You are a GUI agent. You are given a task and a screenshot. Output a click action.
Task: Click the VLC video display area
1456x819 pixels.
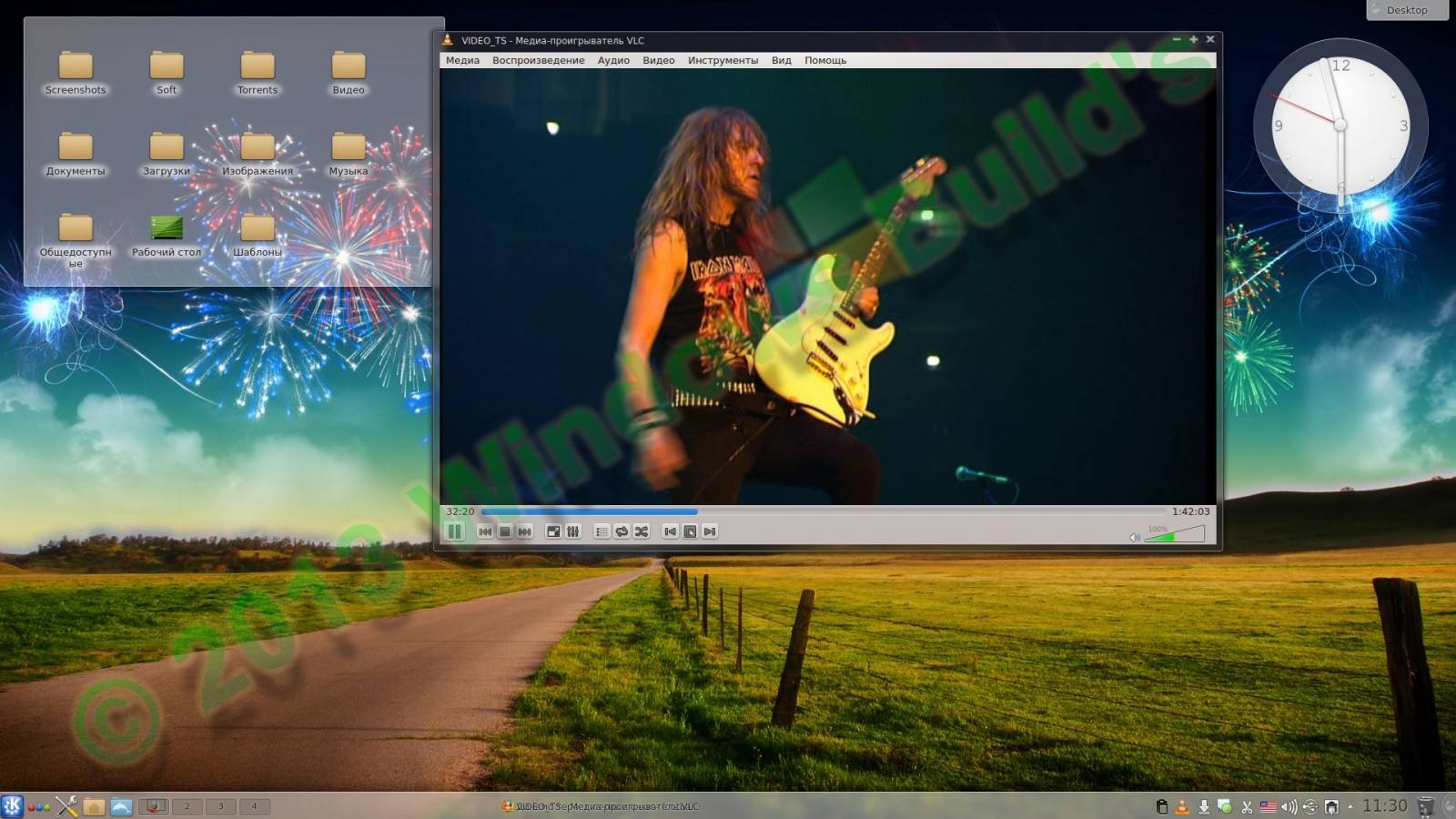click(x=827, y=287)
